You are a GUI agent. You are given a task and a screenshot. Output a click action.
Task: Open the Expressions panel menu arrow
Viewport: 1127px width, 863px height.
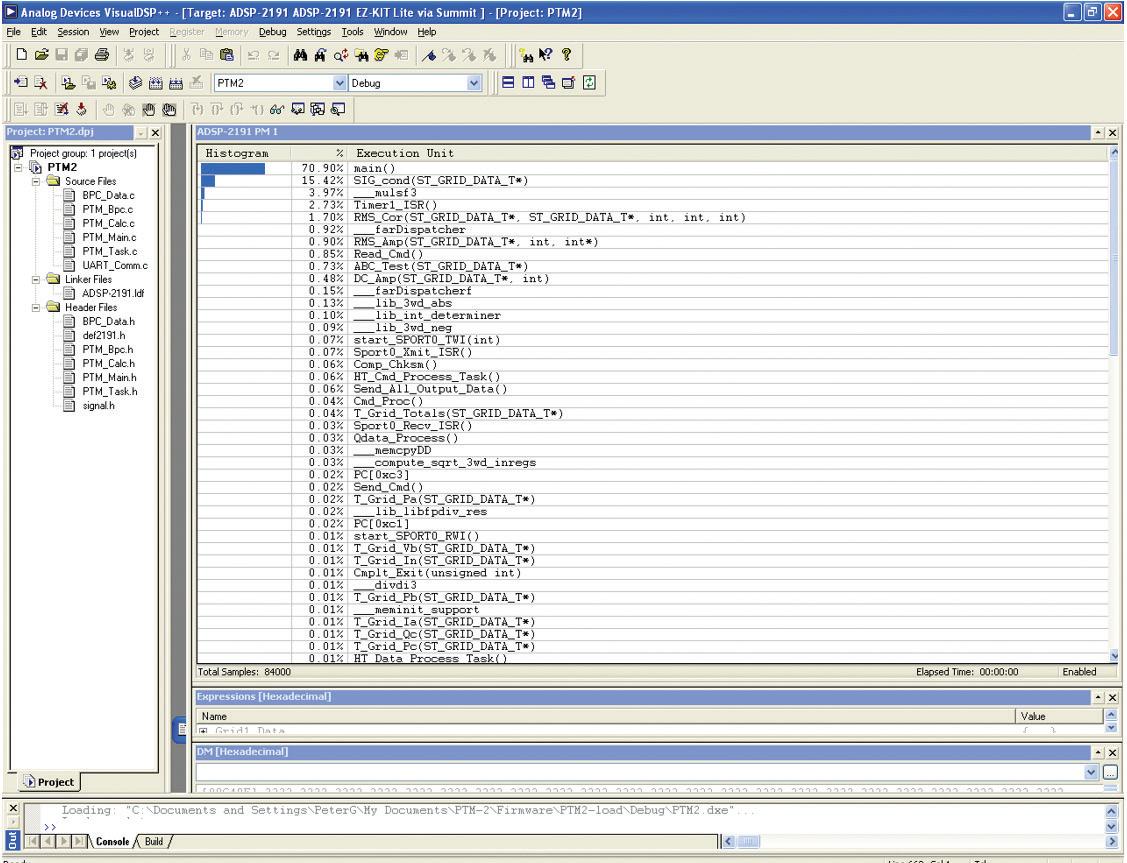pos(1098,697)
